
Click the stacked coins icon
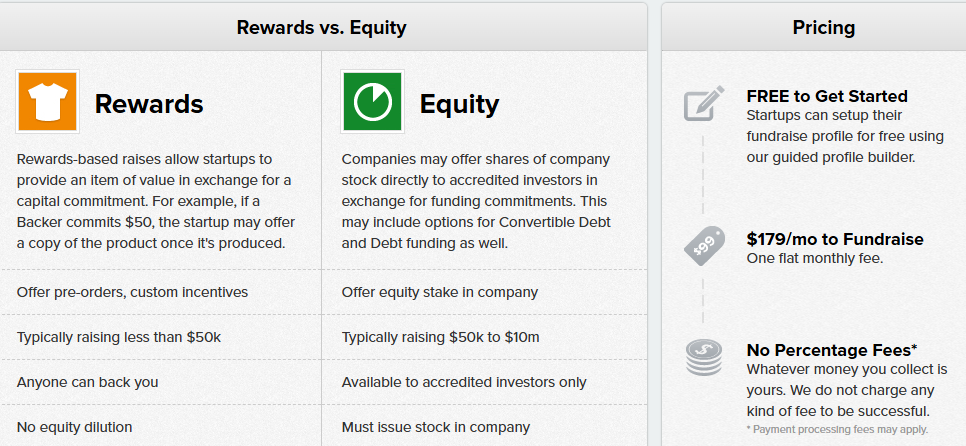coord(704,357)
